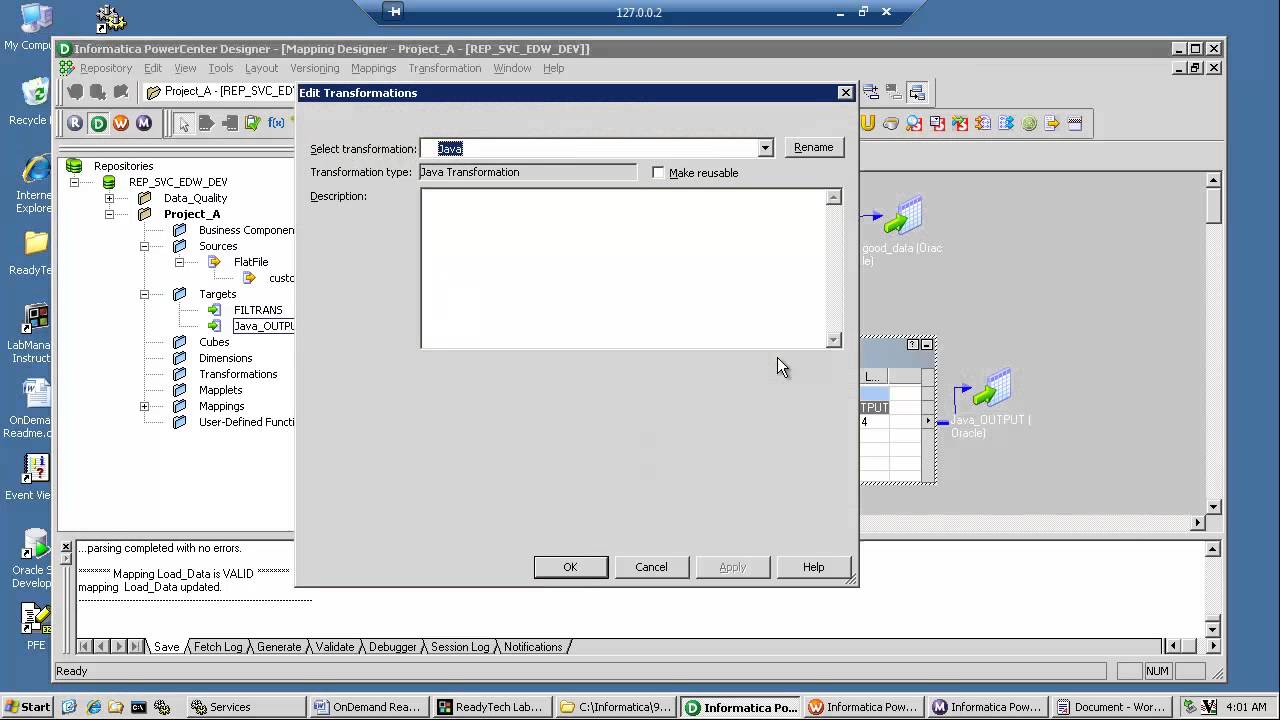Click OK in Edit Transformations dialog
Image resolution: width=1280 pixels, height=720 pixels.
pyautogui.click(x=570, y=567)
